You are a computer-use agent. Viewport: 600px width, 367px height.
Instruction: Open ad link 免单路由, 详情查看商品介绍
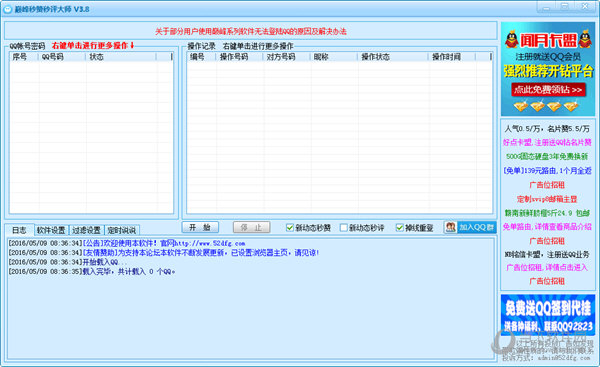coord(547,227)
